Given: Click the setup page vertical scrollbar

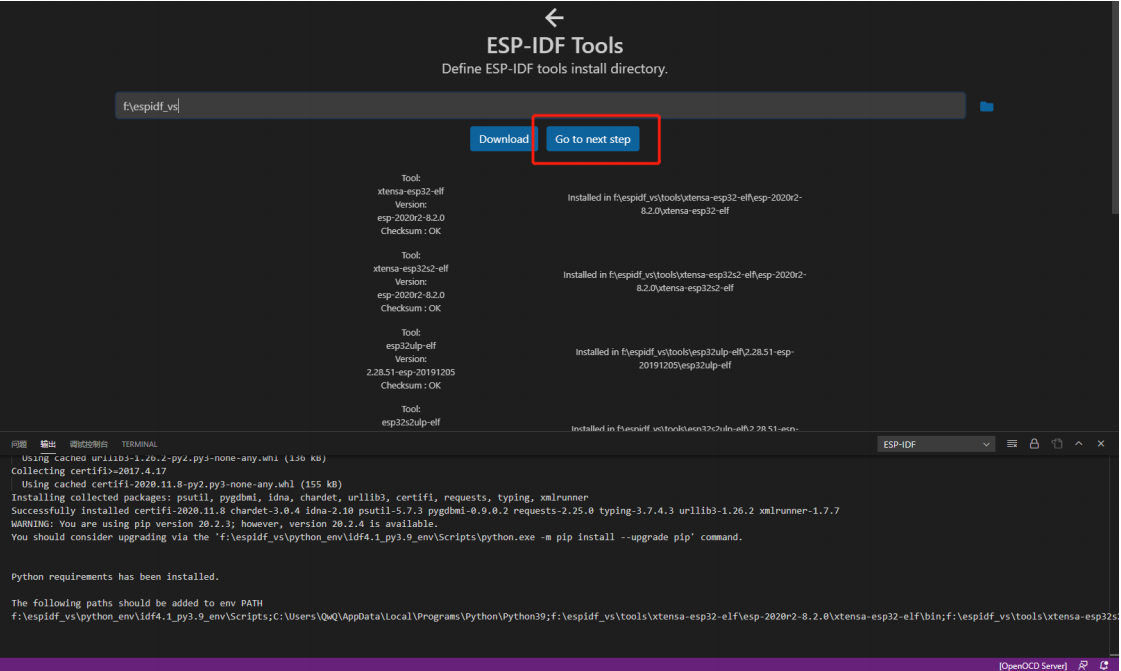Looking at the screenshot, I should (1115, 107).
